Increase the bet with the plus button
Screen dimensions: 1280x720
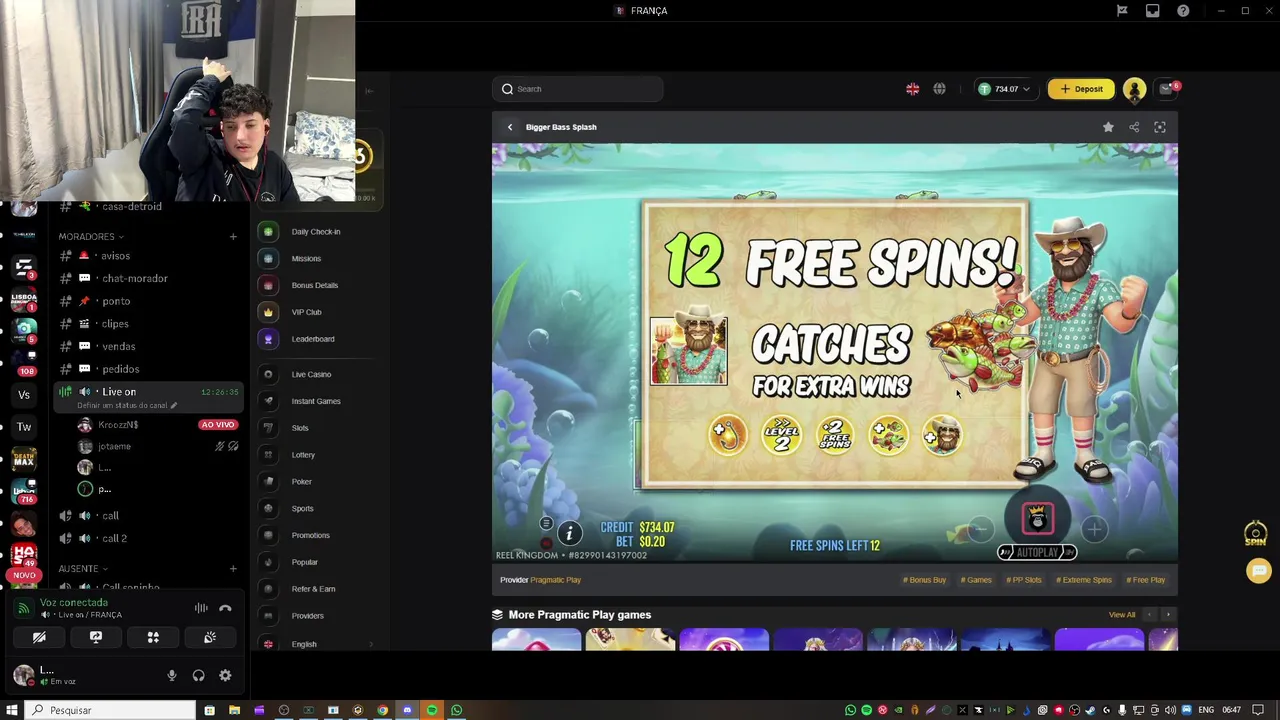1094,529
